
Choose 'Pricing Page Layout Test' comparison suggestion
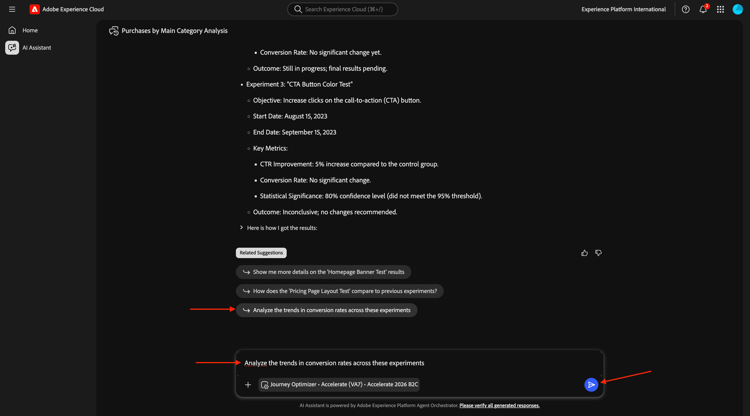(340, 291)
